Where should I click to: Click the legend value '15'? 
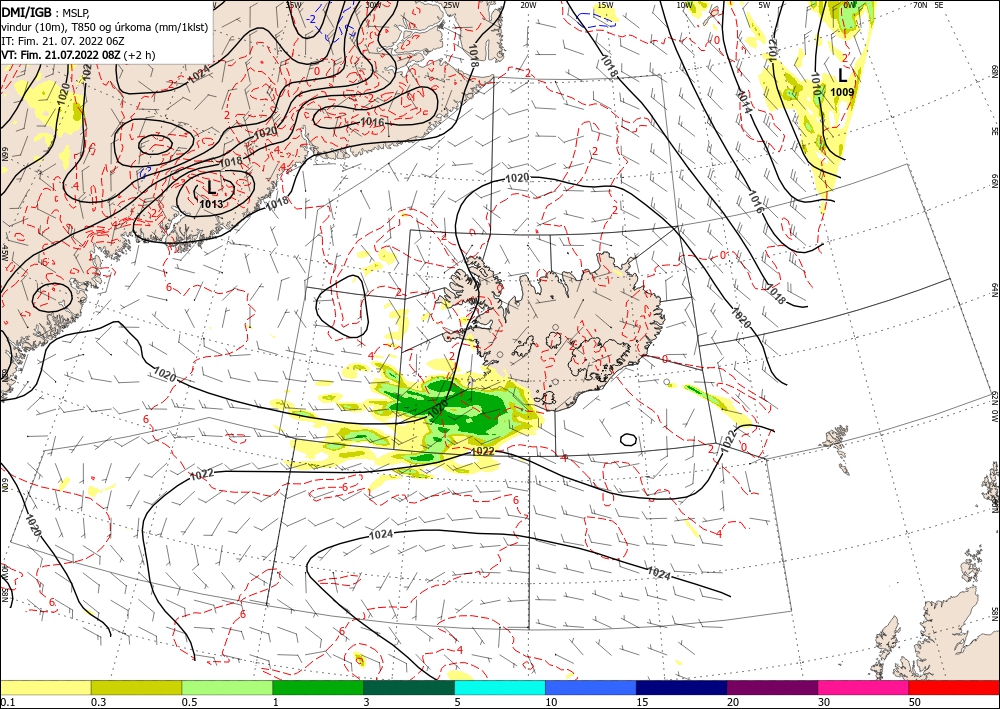[x=642, y=702]
